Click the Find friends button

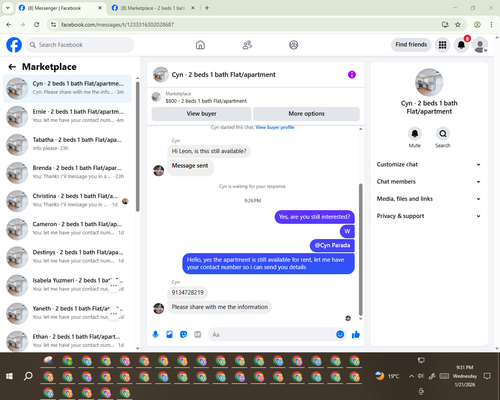coord(411,44)
